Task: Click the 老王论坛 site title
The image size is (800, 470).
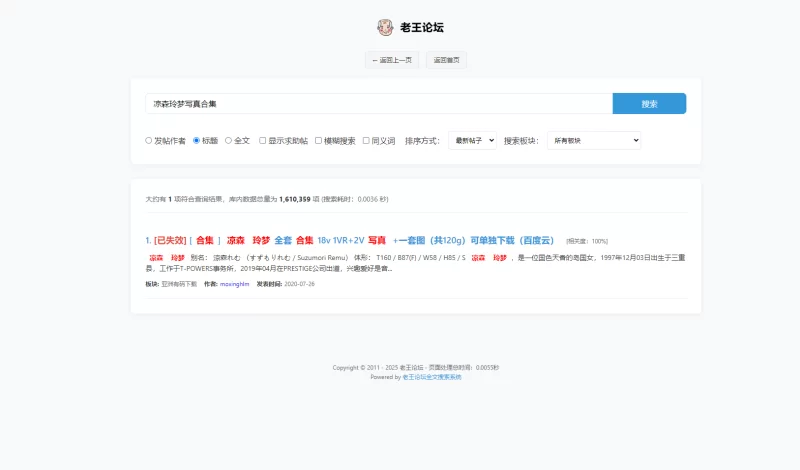Action: (422, 27)
